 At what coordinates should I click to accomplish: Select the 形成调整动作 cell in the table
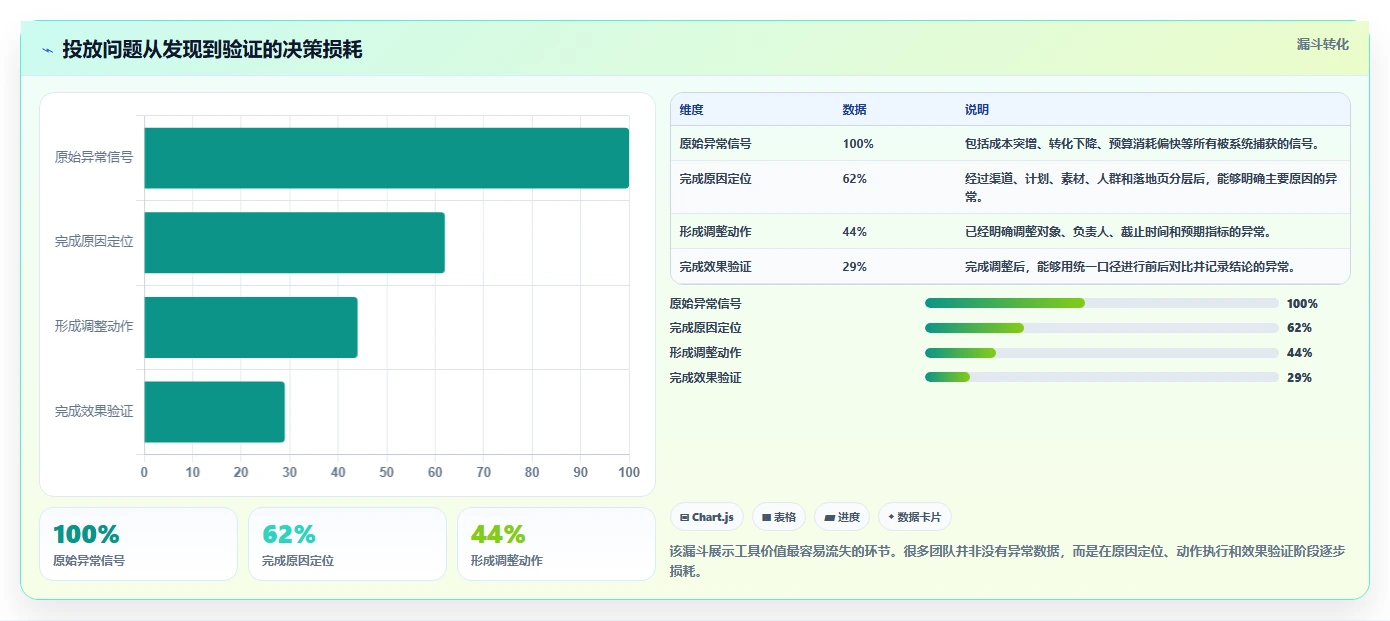(716, 232)
